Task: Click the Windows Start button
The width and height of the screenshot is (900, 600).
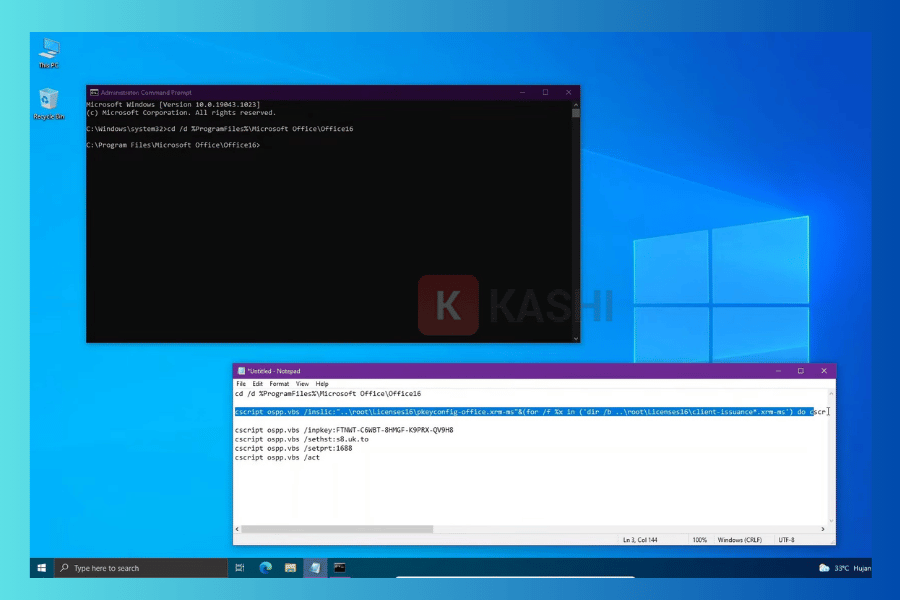Action: click(42, 568)
